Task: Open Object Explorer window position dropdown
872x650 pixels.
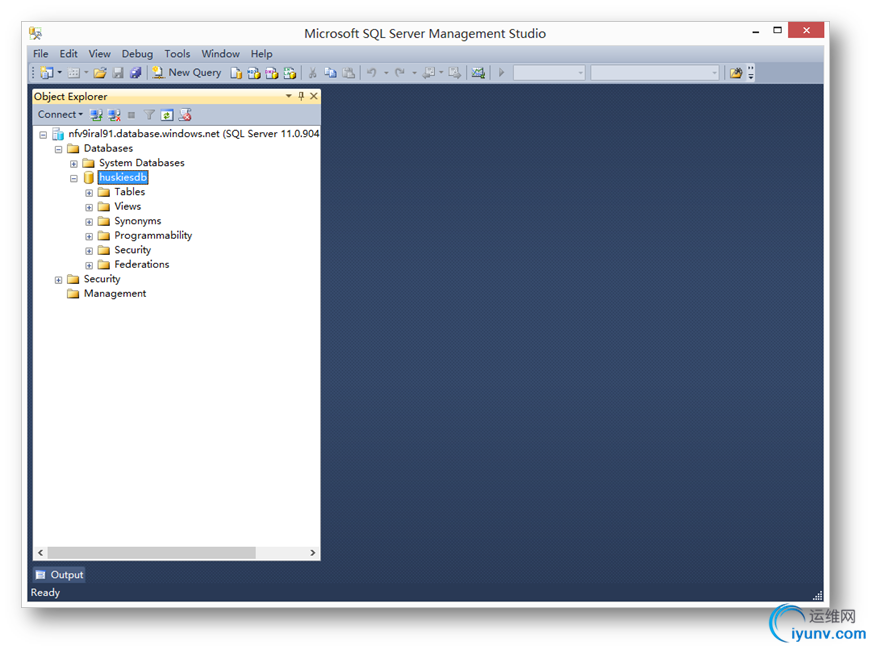Action: [289, 96]
